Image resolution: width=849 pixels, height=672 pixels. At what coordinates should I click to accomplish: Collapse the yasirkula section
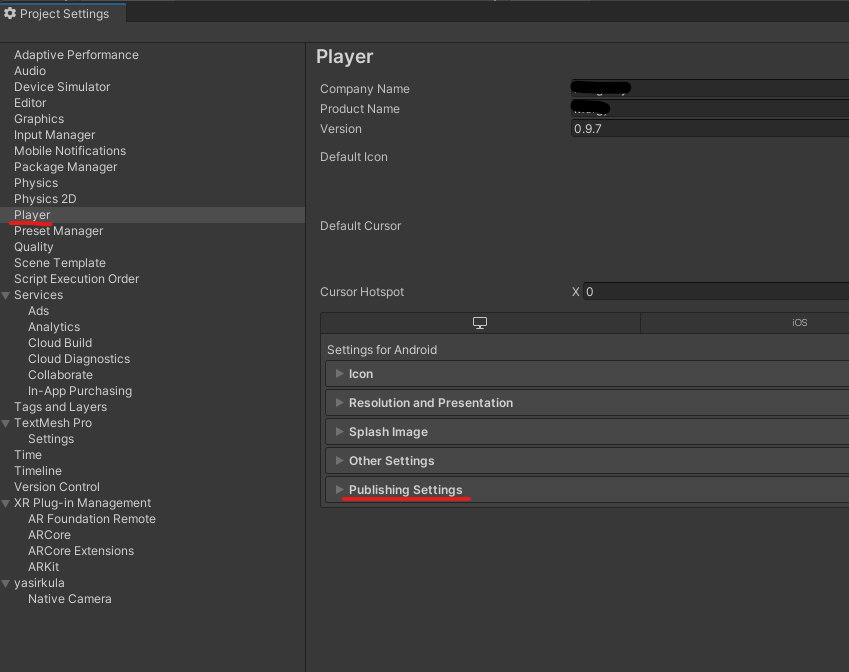pyautogui.click(x=6, y=582)
